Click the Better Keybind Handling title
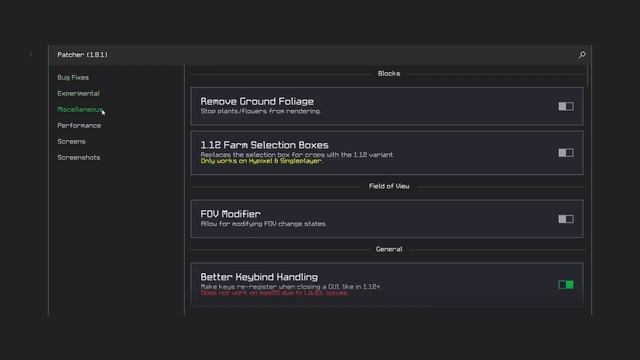Viewport: 640px width, 360px height. click(259, 277)
